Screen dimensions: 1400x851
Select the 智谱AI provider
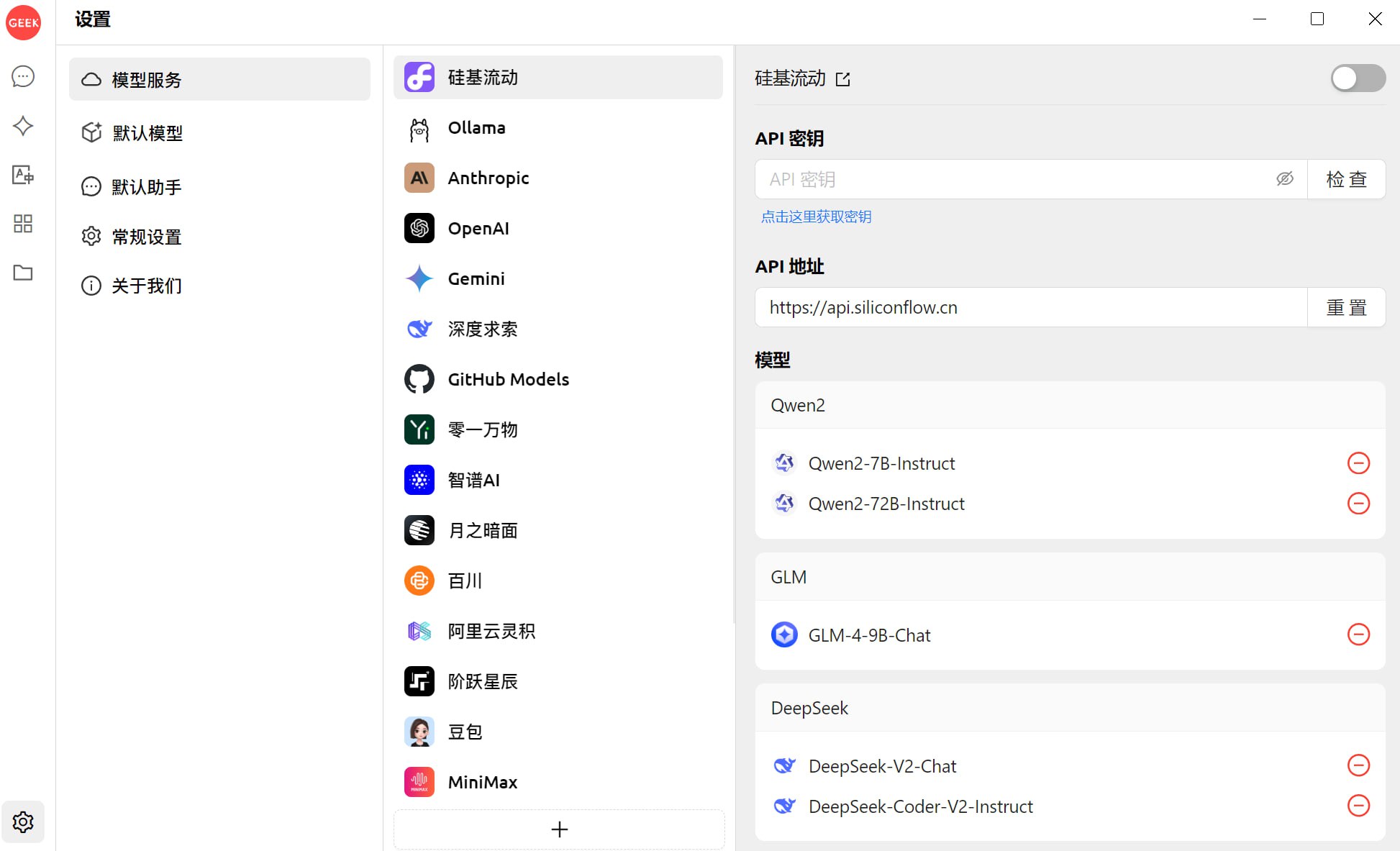pyautogui.click(x=558, y=481)
